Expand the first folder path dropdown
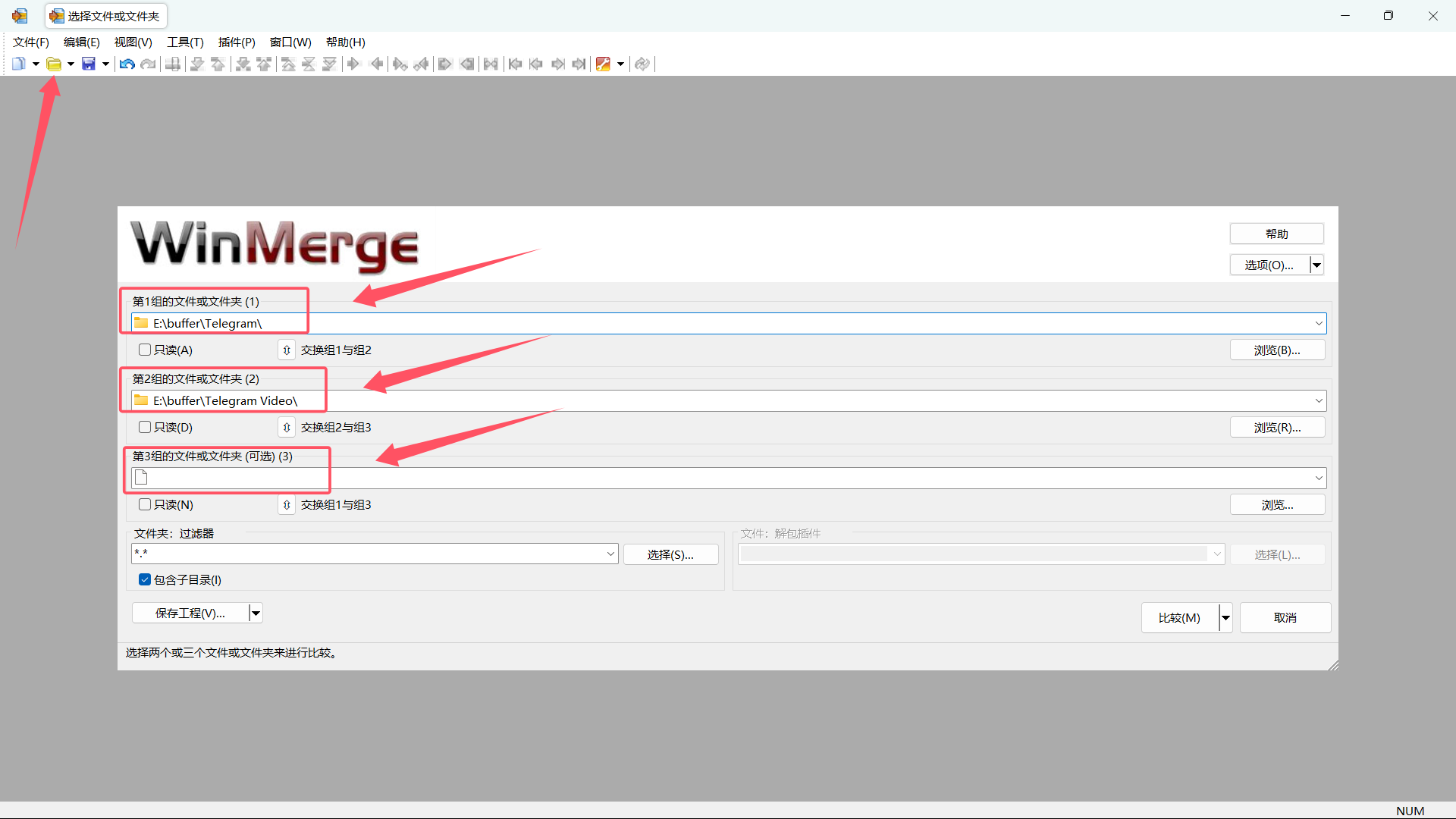The height and width of the screenshot is (819, 1456). coord(1319,323)
